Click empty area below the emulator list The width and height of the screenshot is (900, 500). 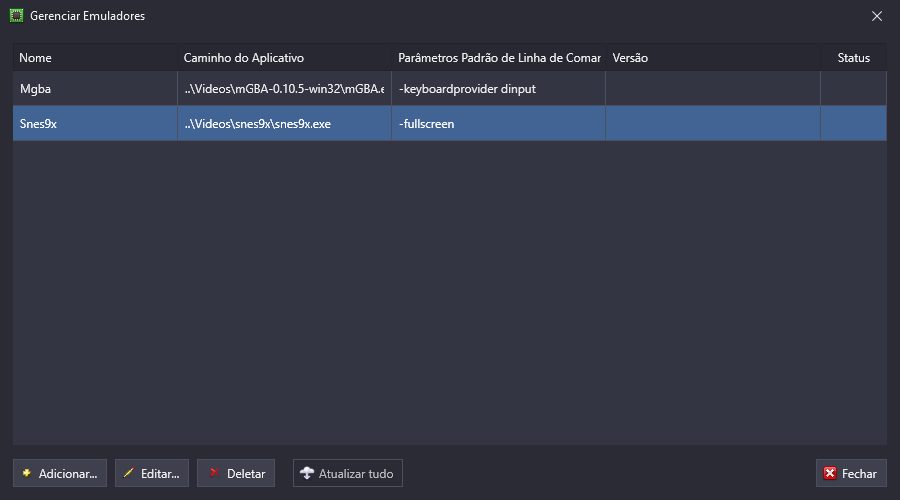click(450, 300)
